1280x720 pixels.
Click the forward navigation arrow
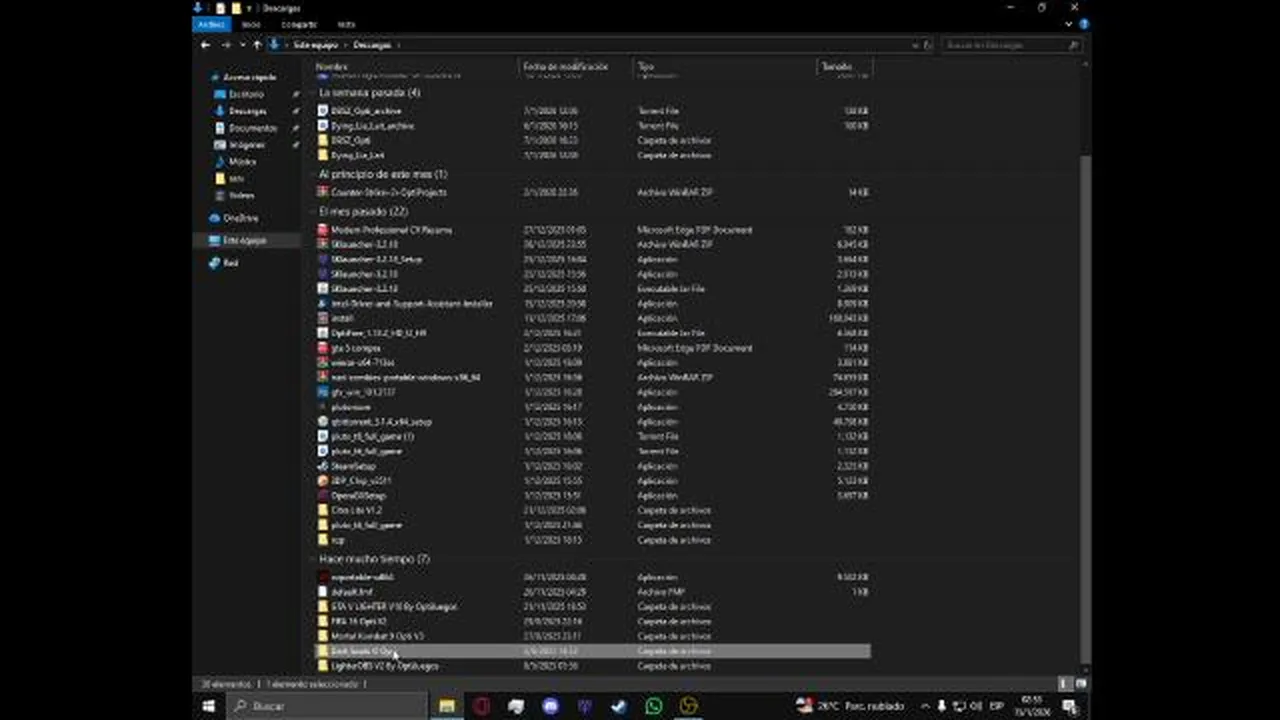coord(226,45)
